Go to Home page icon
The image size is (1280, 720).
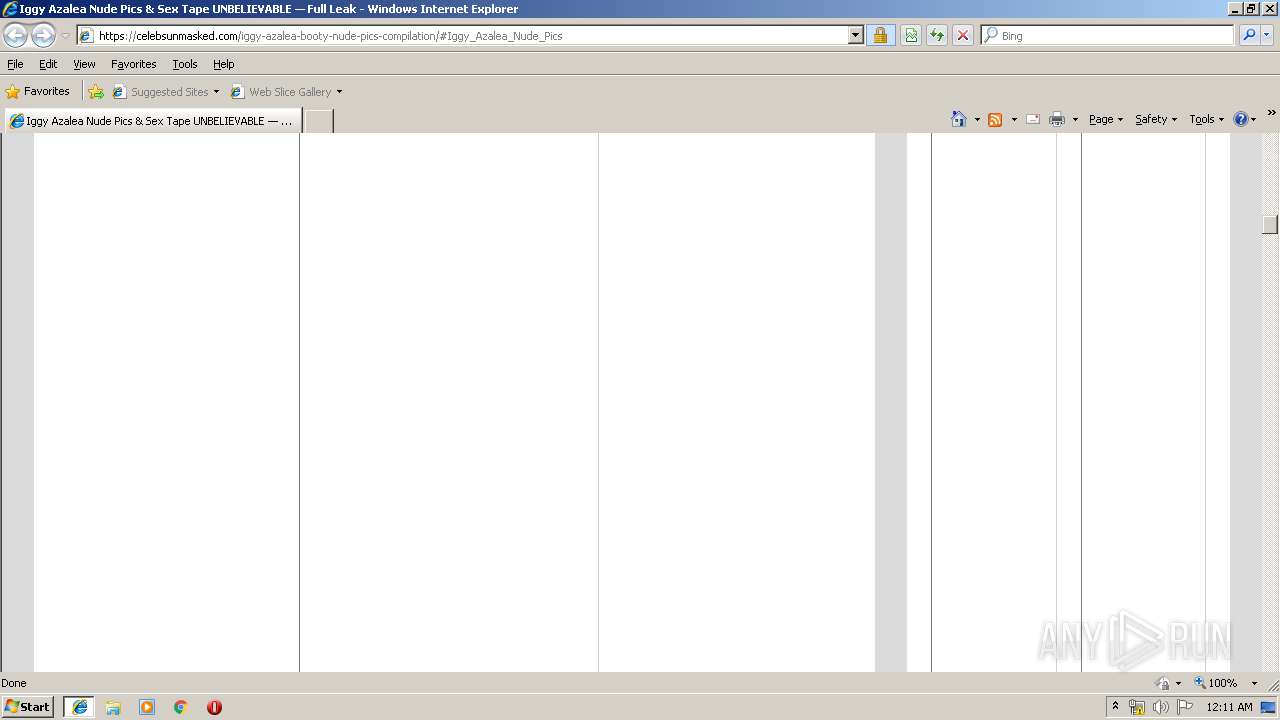pyautogui.click(x=959, y=120)
